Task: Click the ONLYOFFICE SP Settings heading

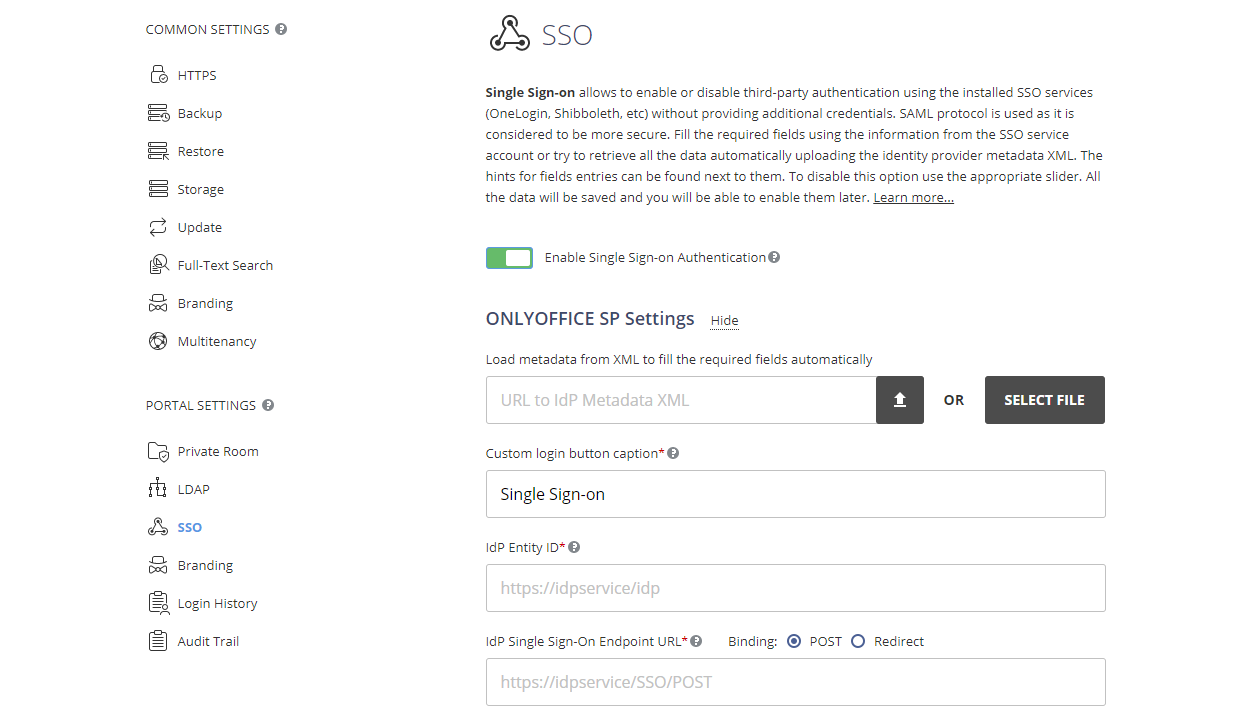Action: point(590,319)
